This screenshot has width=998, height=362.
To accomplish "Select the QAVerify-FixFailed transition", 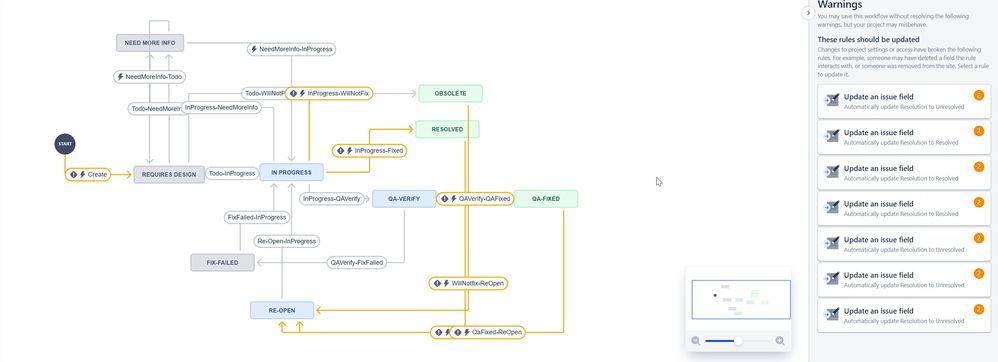I will 357,262.
